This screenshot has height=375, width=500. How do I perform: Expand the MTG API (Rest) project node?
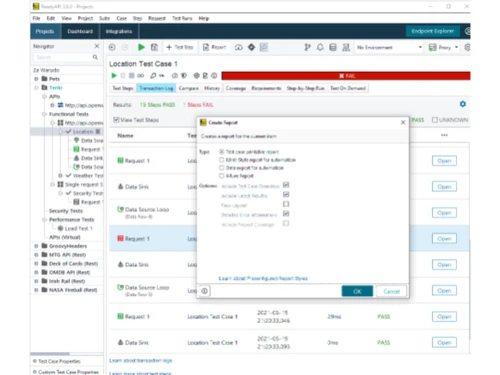pos(36,255)
